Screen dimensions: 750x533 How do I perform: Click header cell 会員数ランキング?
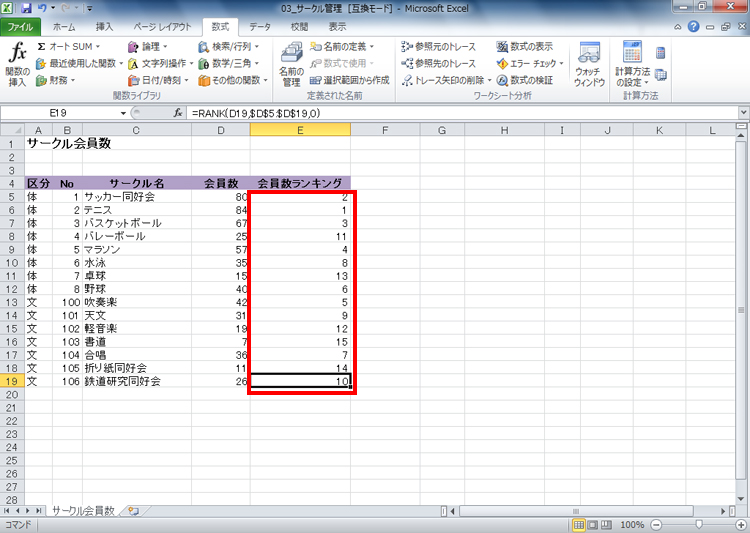300,183
